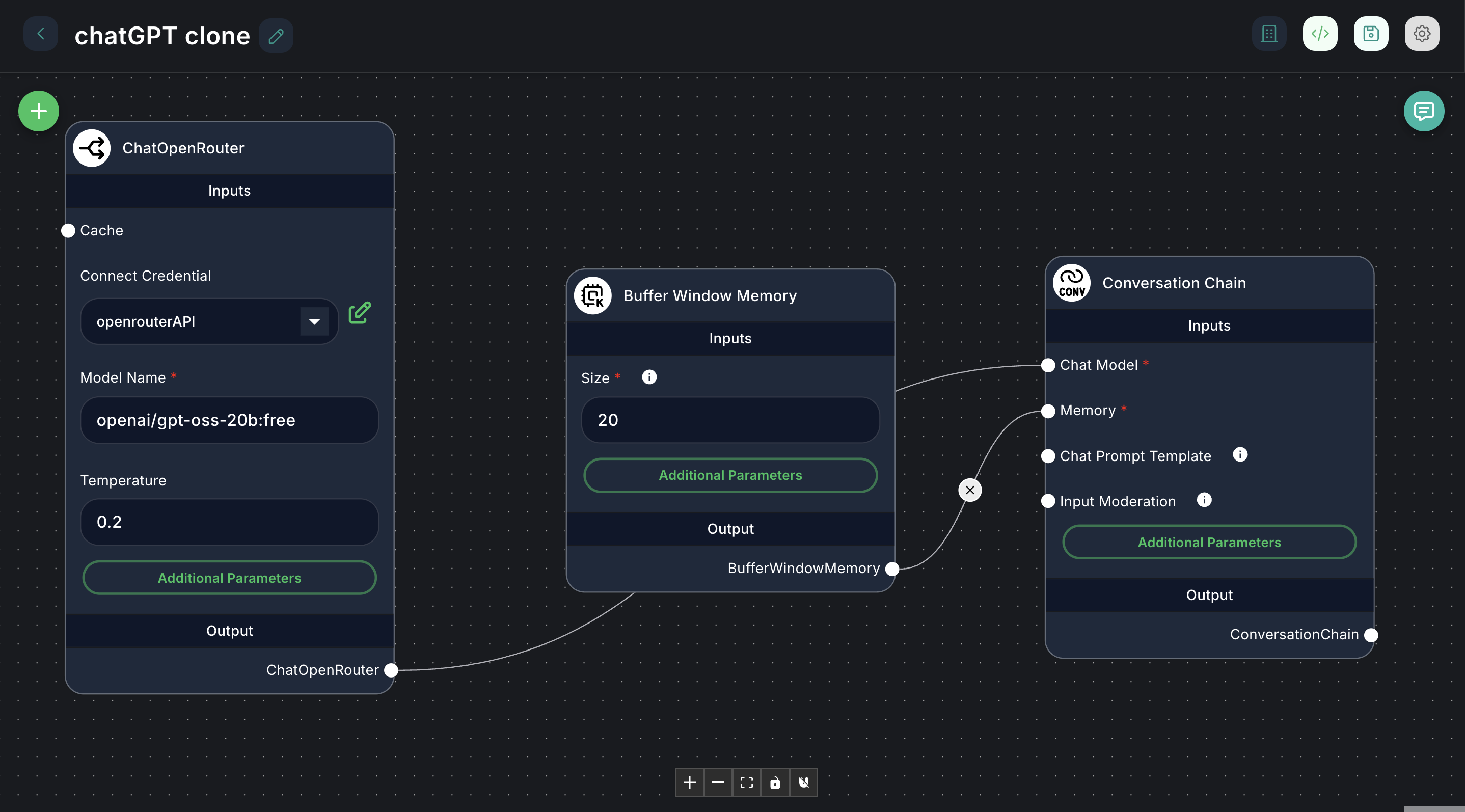
Task: Click the BufferWindowMemory output handle
Action: coord(892,568)
